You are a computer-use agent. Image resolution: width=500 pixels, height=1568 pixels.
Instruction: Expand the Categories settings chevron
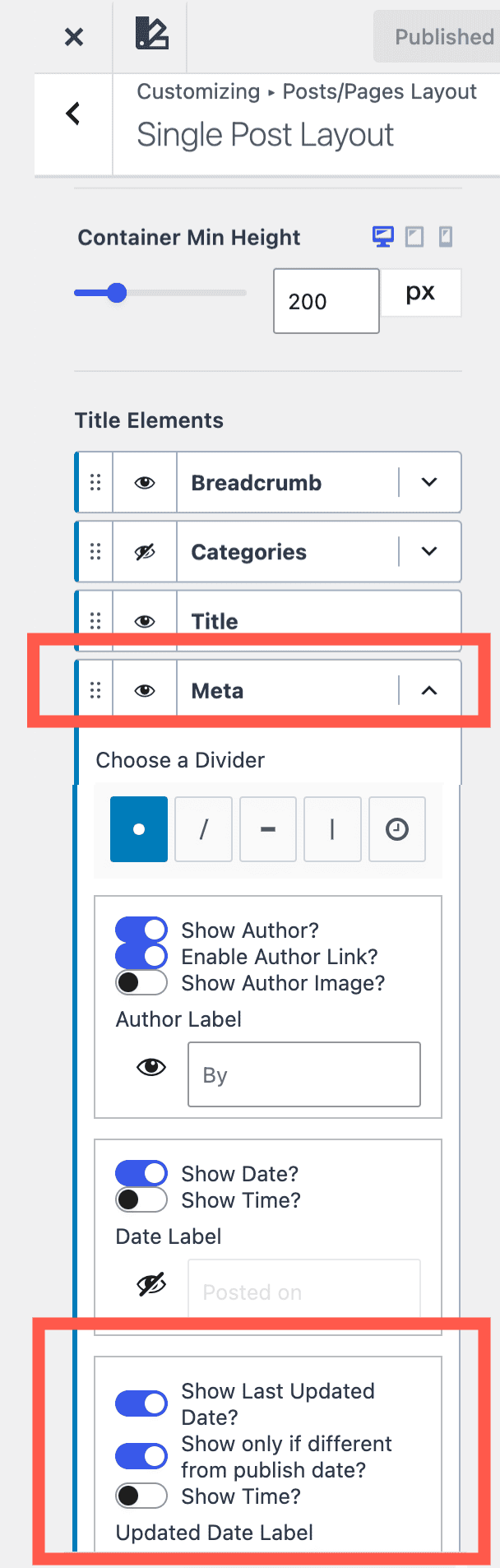[x=429, y=551]
